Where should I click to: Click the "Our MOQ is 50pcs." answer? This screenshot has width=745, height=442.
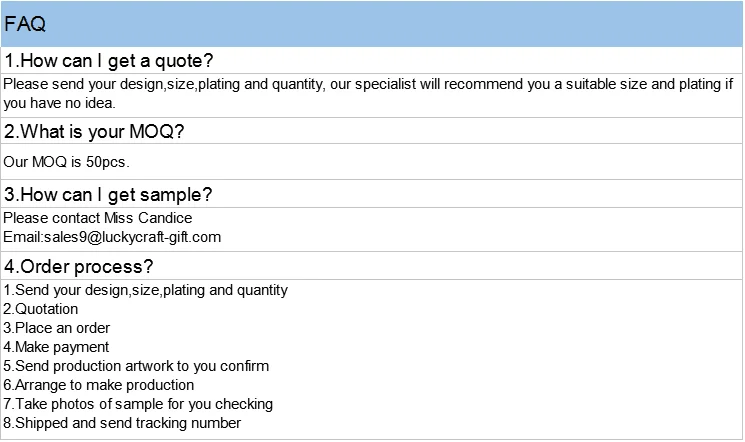tap(67, 161)
